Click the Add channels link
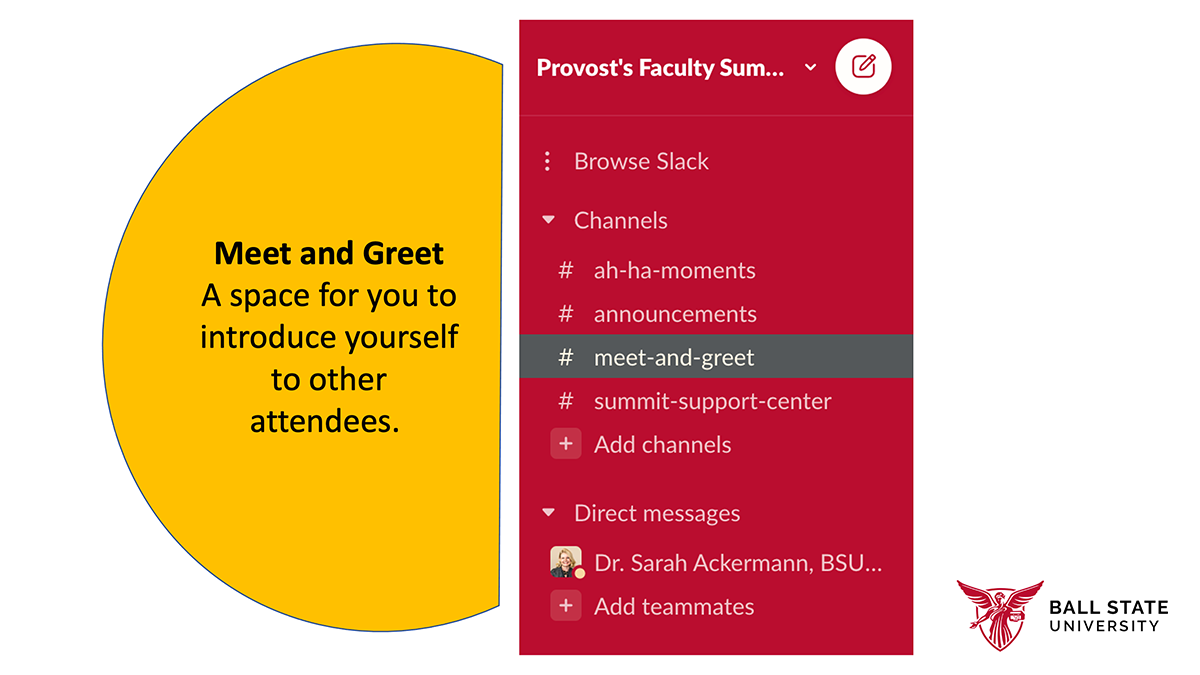The width and height of the screenshot is (1200, 675). 662,444
